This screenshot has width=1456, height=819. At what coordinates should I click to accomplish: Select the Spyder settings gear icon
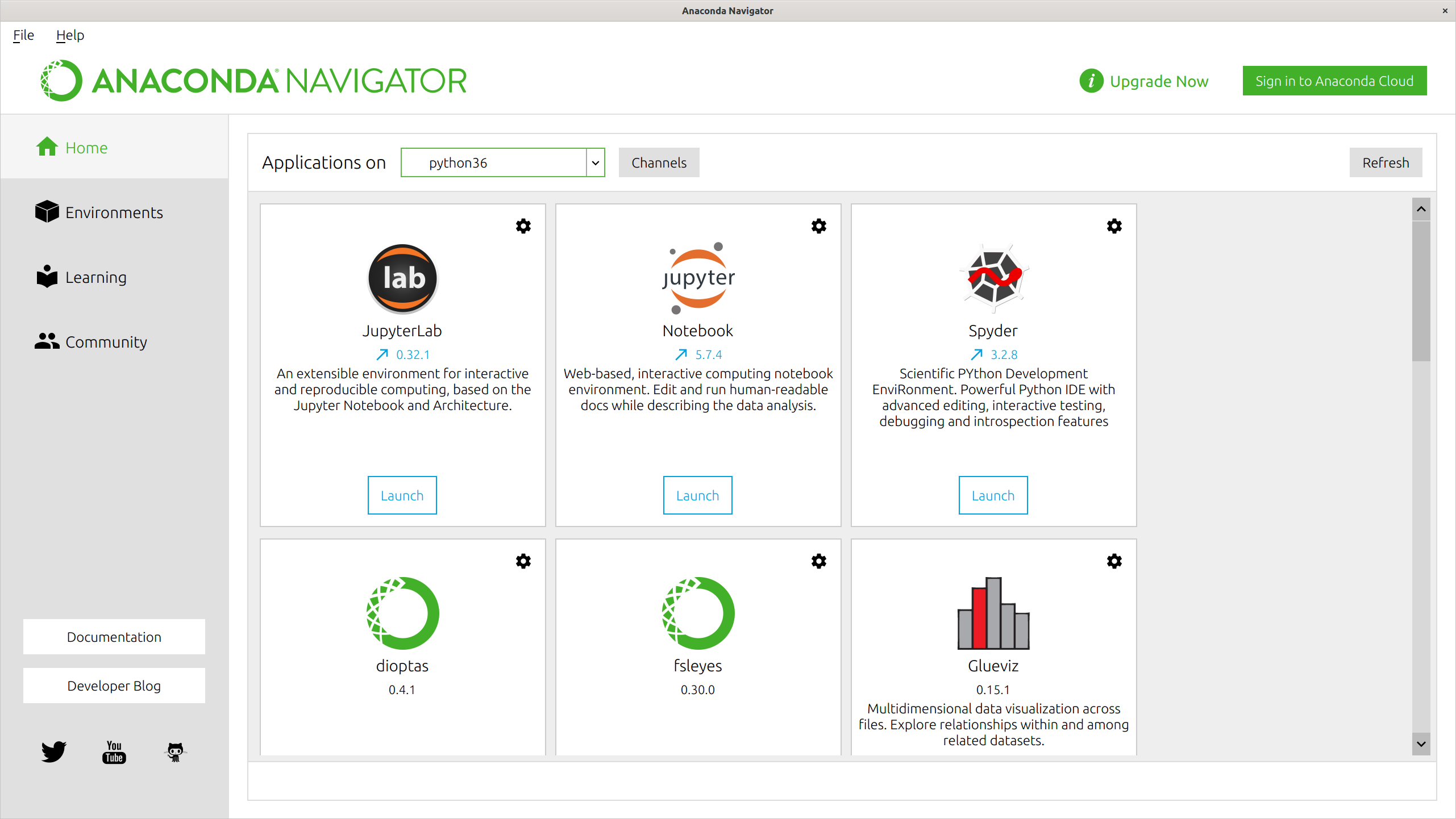pyautogui.click(x=1114, y=226)
